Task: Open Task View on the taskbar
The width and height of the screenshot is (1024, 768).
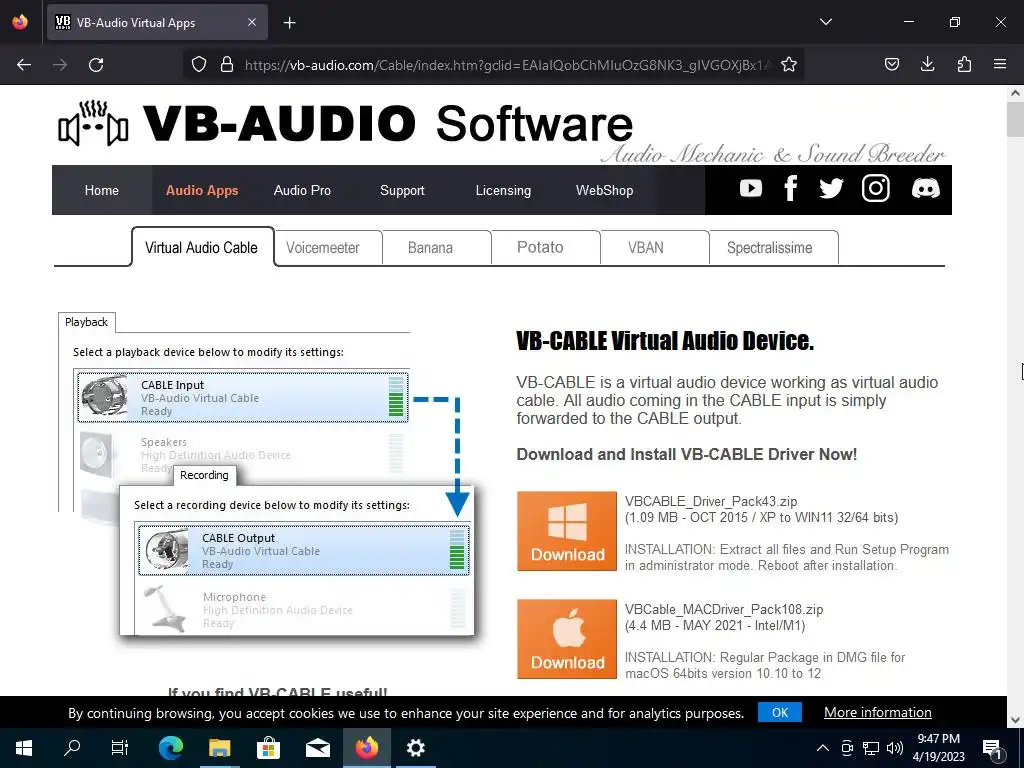Action: [x=120, y=748]
